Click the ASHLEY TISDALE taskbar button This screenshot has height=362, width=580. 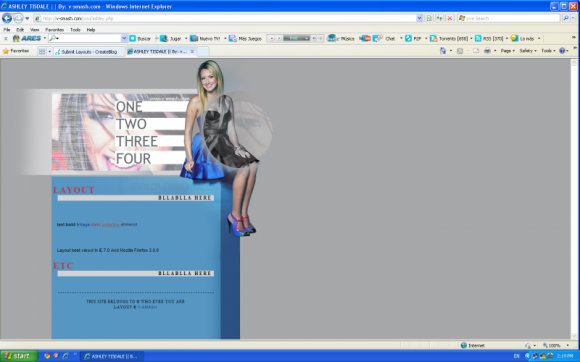(111, 356)
